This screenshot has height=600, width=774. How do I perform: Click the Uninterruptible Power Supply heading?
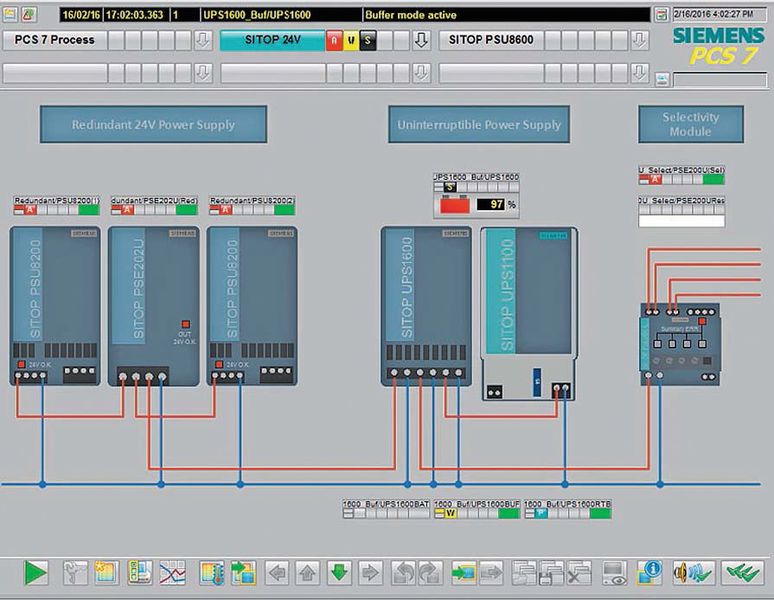click(479, 124)
